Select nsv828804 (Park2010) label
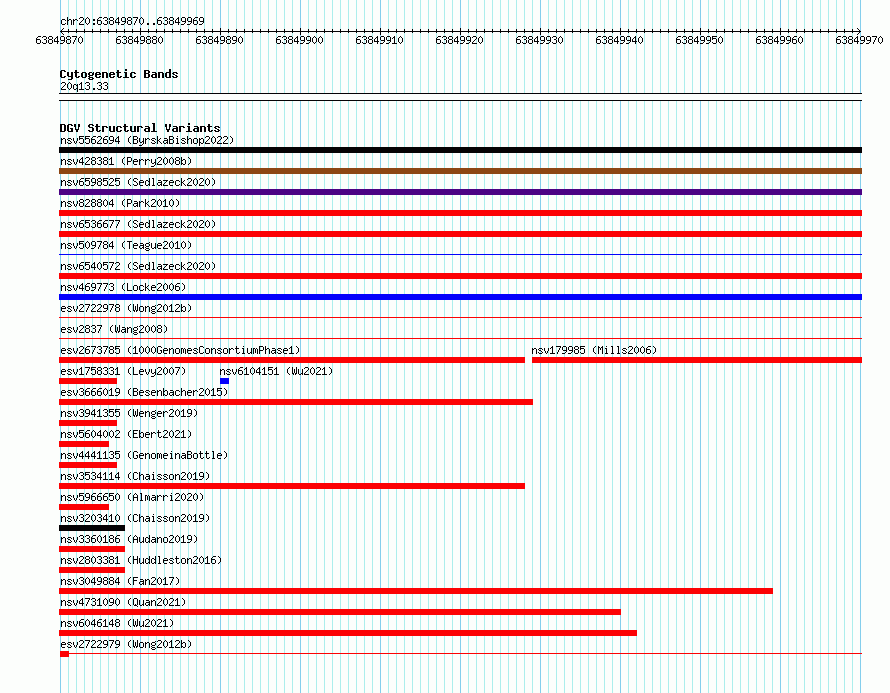Screen dimensions: 890x693 (120, 203)
